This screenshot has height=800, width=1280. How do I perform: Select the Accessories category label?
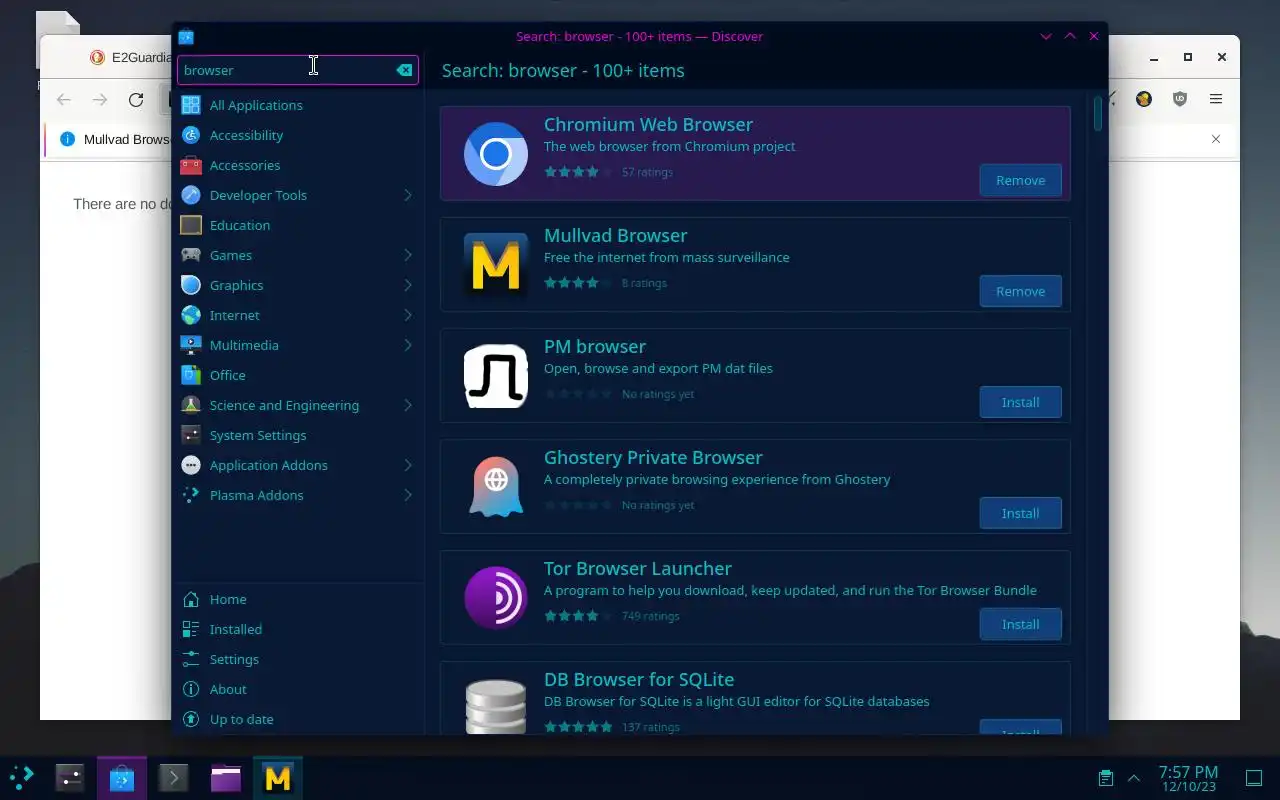pos(245,165)
